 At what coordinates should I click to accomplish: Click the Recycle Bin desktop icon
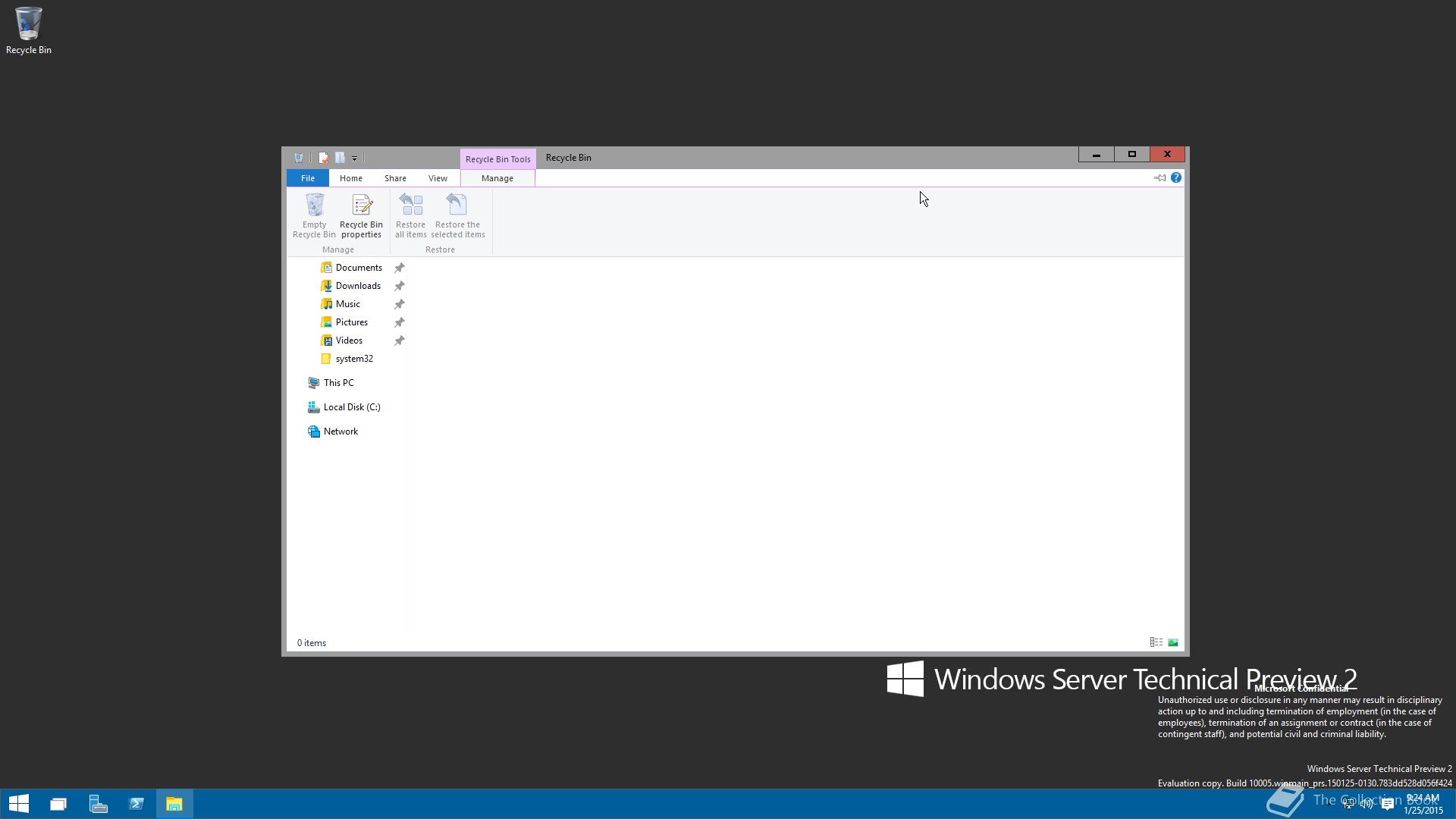(29, 31)
